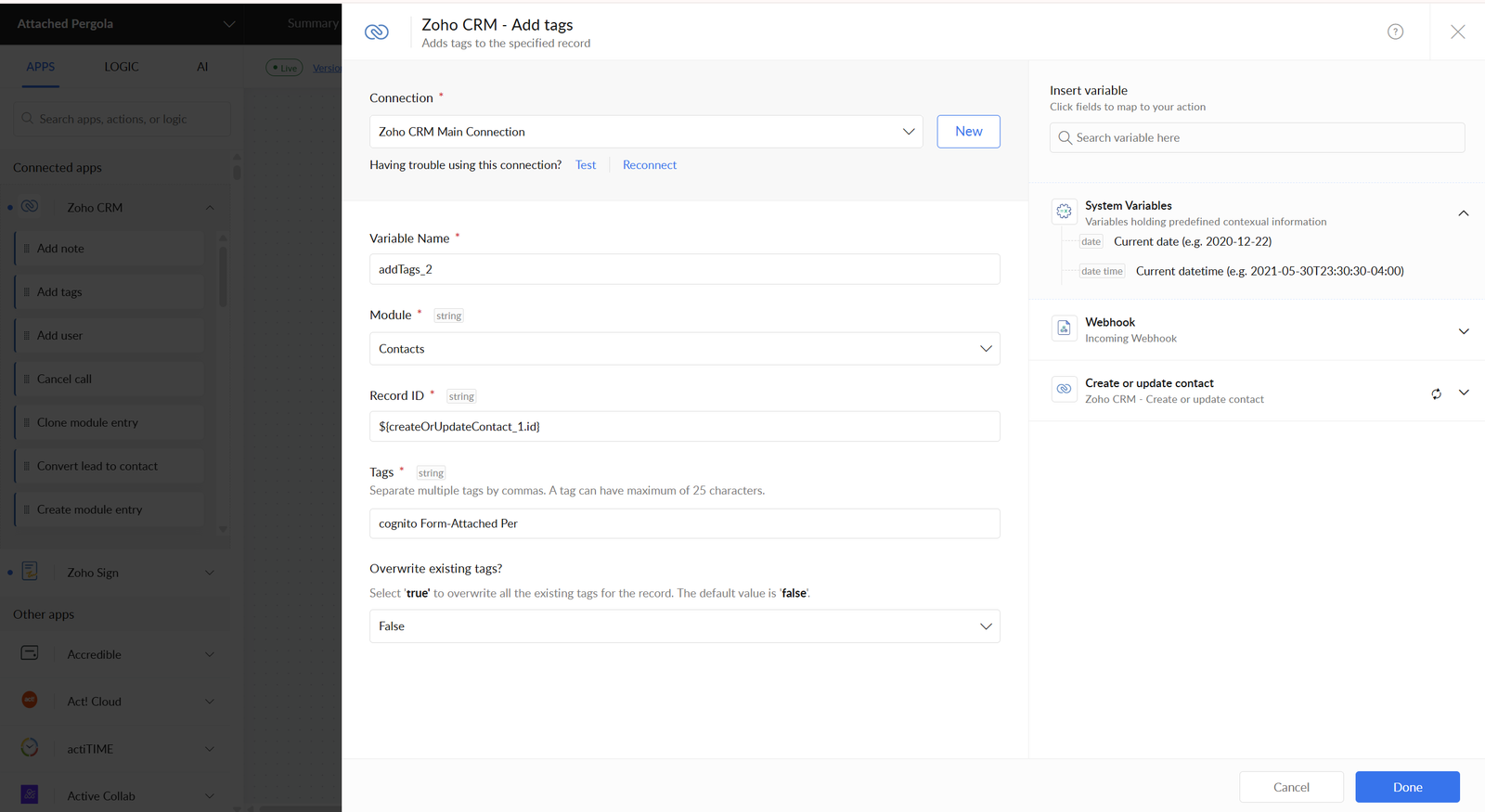
Task: Click the Zoho CRM icon in connected apps
Action: pos(30,206)
